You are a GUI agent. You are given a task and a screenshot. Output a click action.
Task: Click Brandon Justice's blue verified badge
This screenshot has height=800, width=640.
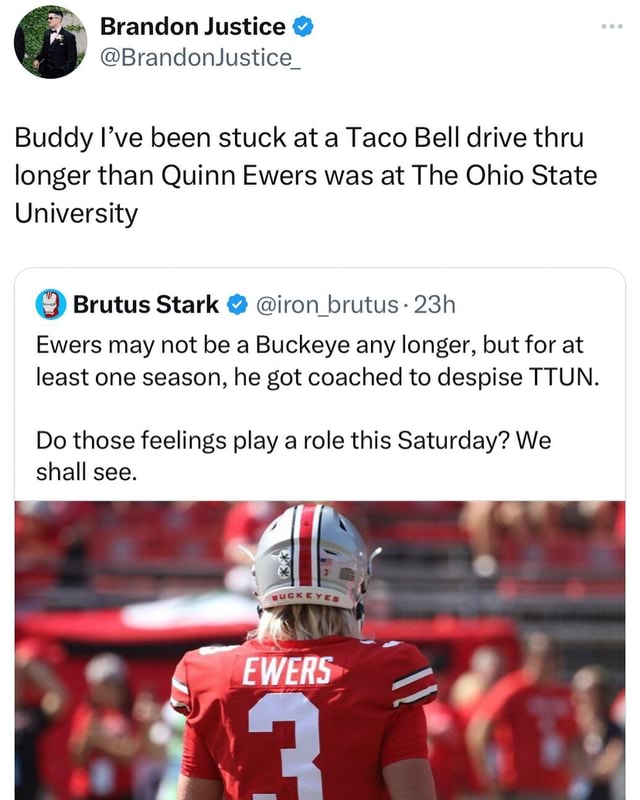tap(301, 26)
